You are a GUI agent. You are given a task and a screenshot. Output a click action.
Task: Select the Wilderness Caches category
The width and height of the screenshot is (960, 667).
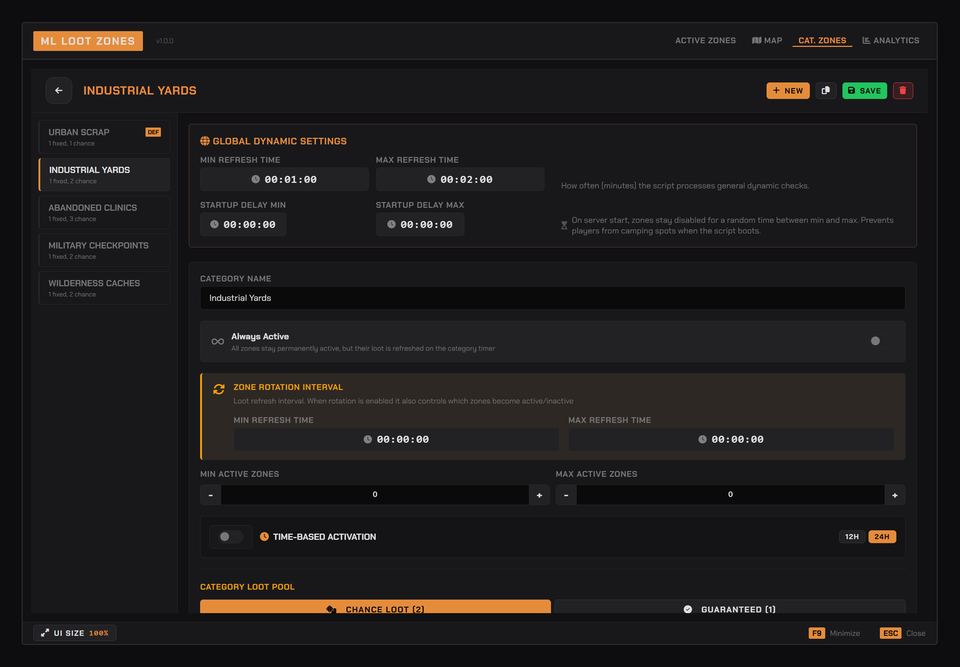(104, 288)
